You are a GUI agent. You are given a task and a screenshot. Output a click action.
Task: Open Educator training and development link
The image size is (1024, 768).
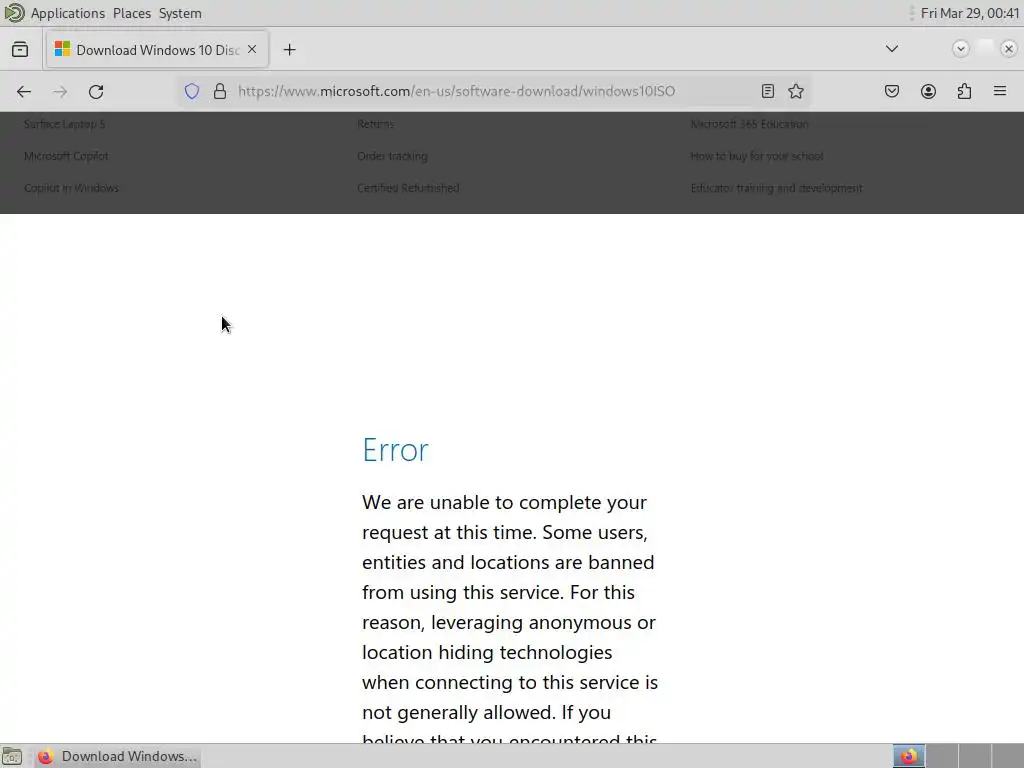coord(776,188)
